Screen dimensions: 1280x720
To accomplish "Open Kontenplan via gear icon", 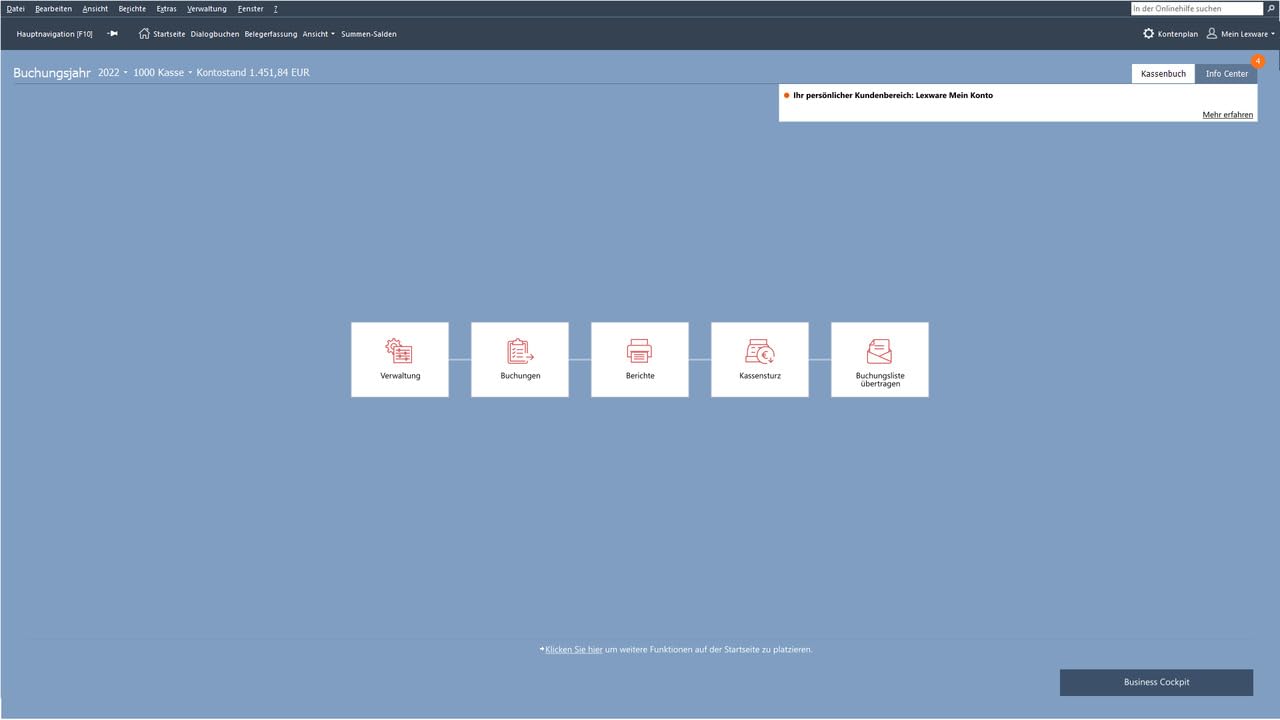I will tap(1148, 34).
